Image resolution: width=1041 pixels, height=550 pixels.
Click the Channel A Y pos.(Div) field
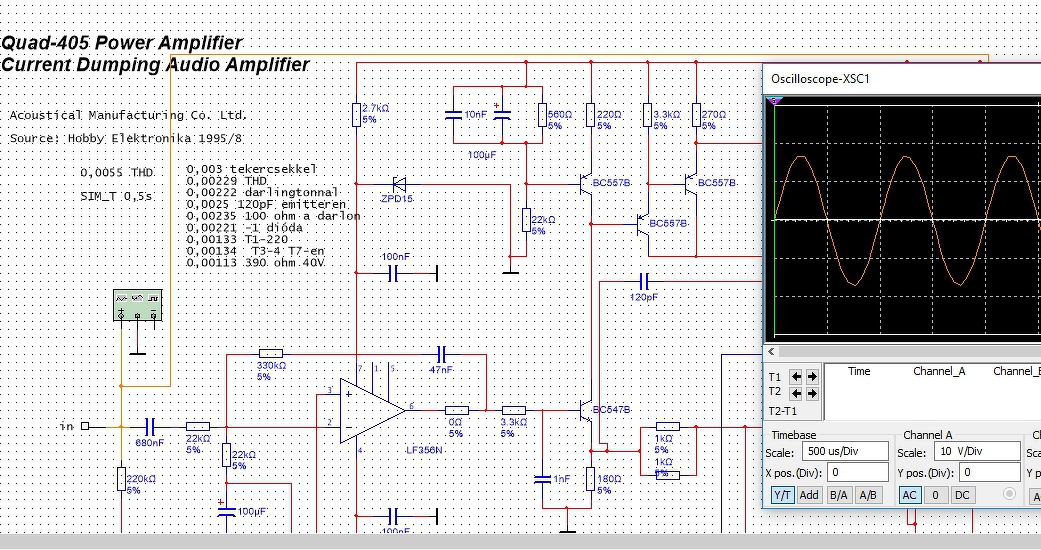click(x=991, y=472)
